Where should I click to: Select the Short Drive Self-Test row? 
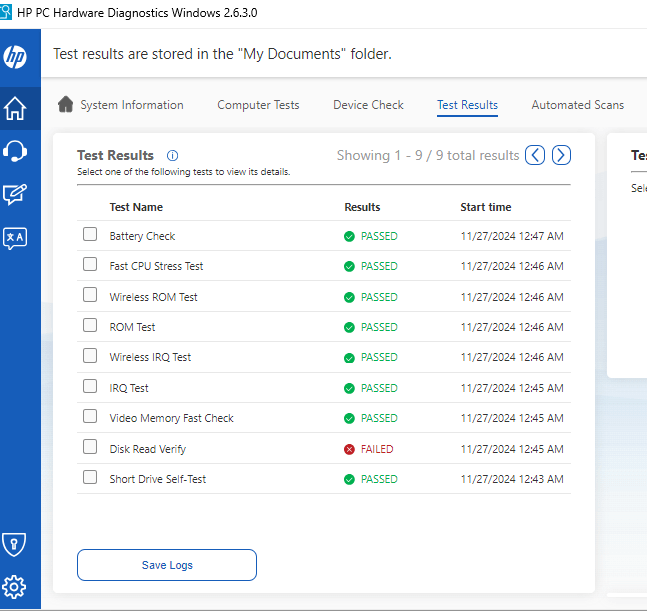(324, 479)
